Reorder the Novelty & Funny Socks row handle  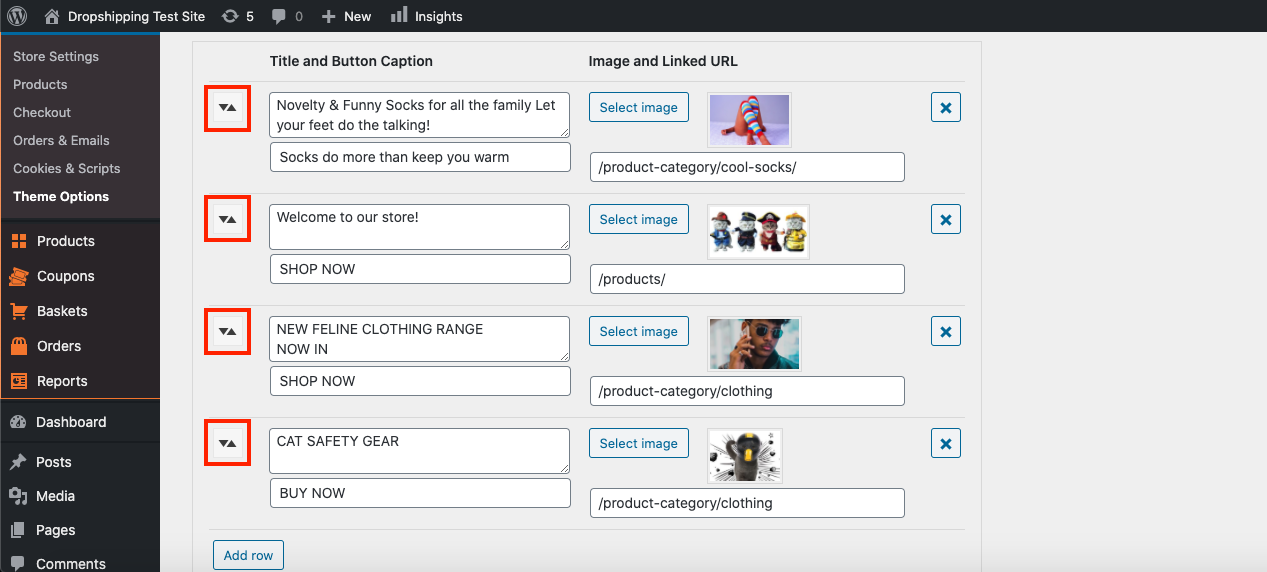[x=228, y=107]
